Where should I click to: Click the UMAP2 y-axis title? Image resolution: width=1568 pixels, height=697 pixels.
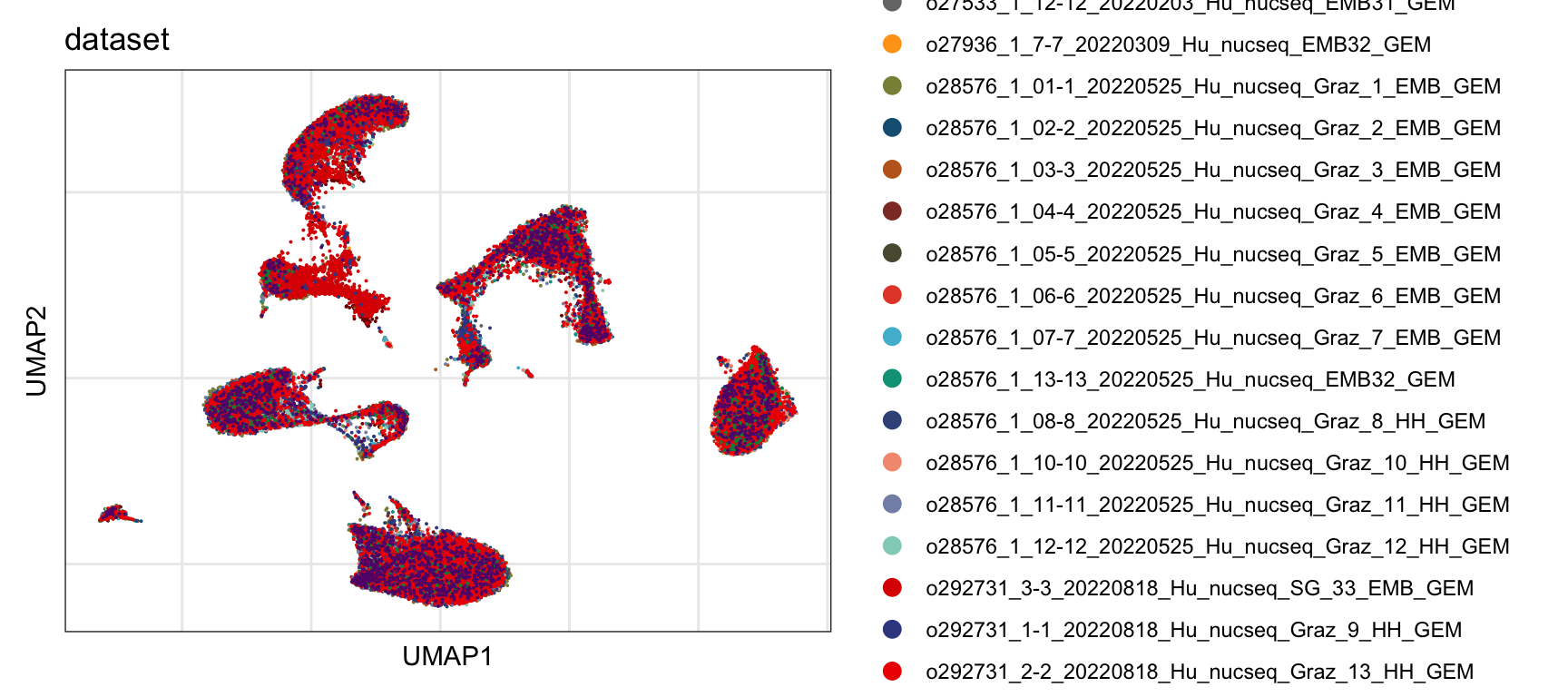coord(36,351)
